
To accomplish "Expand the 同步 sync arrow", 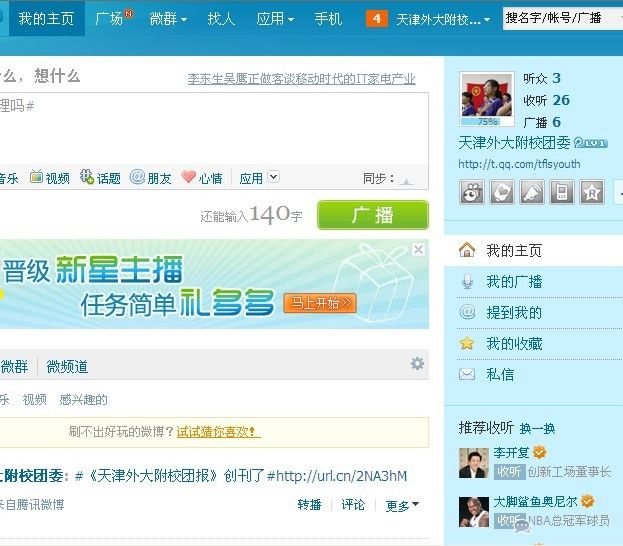I will [x=406, y=182].
